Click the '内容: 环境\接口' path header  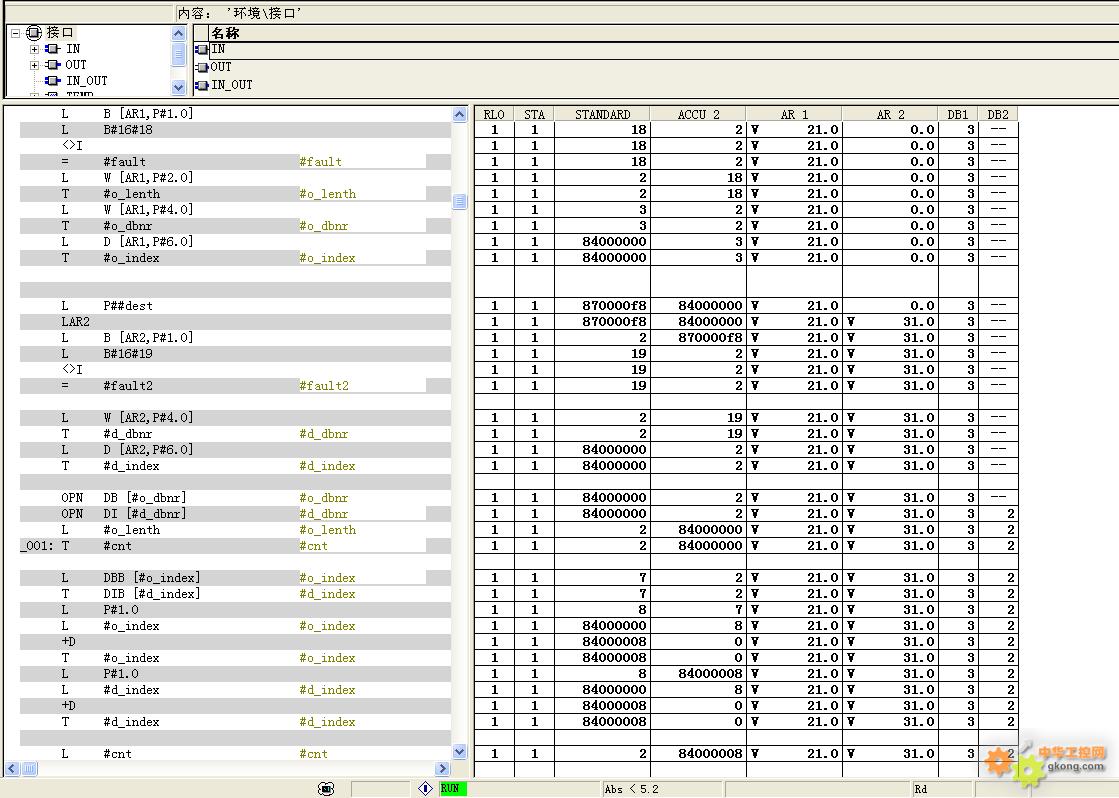(239, 13)
